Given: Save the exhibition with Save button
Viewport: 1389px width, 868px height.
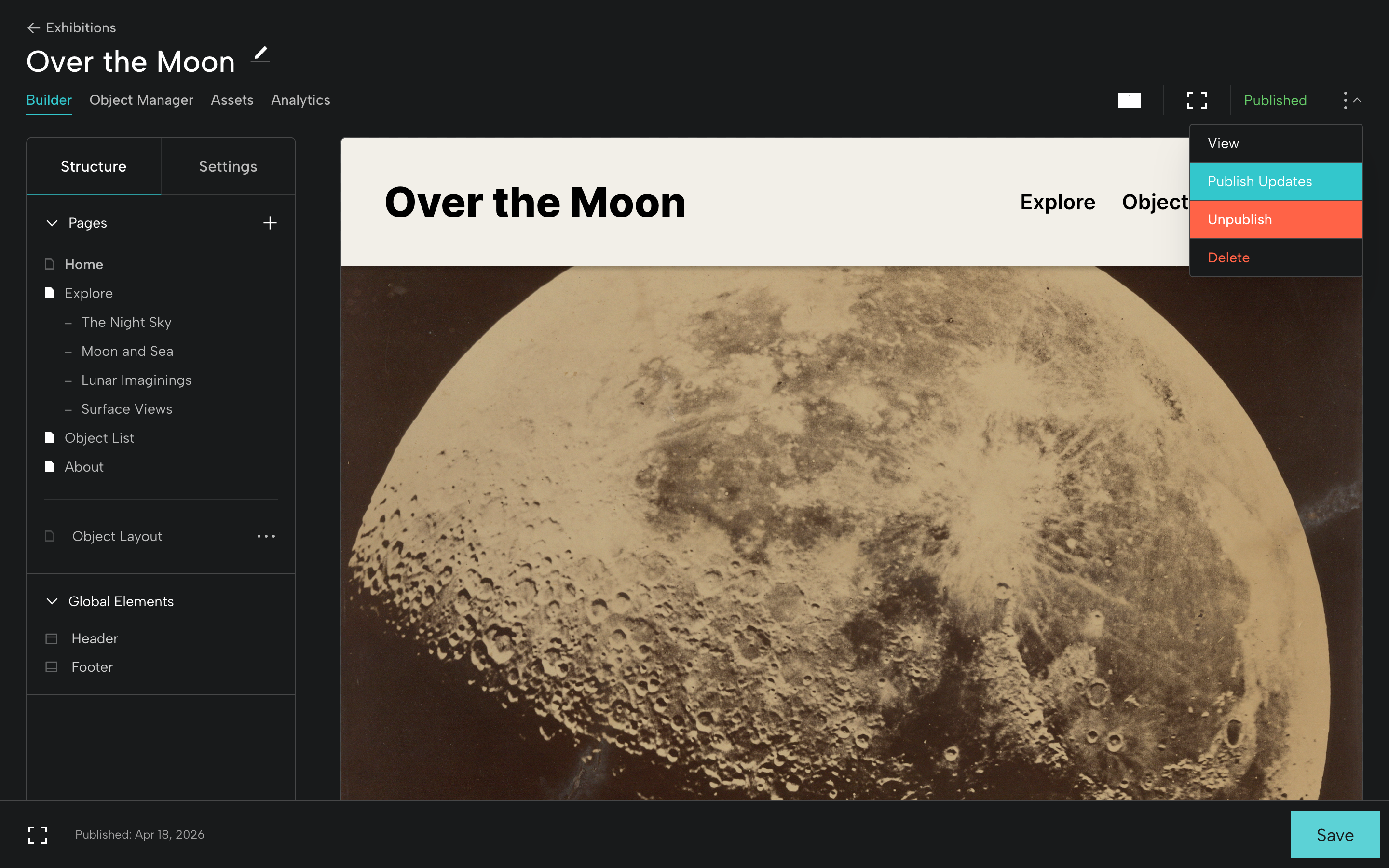Looking at the screenshot, I should (x=1335, y=835).
